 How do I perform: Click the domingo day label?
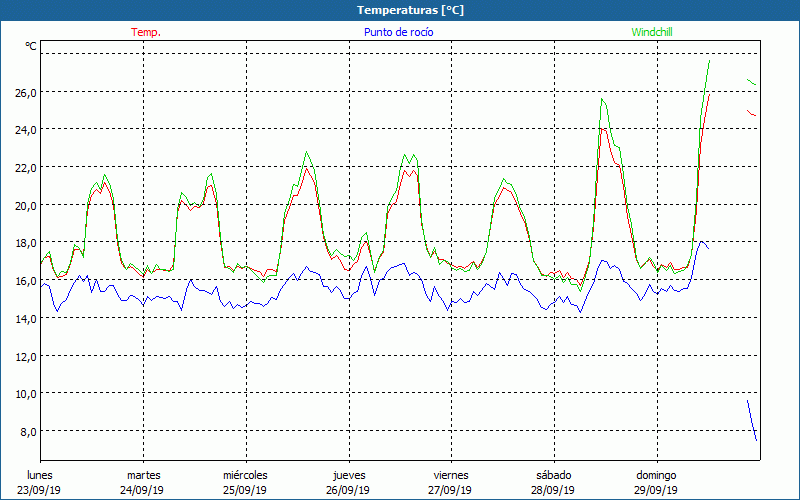point(656,475)
